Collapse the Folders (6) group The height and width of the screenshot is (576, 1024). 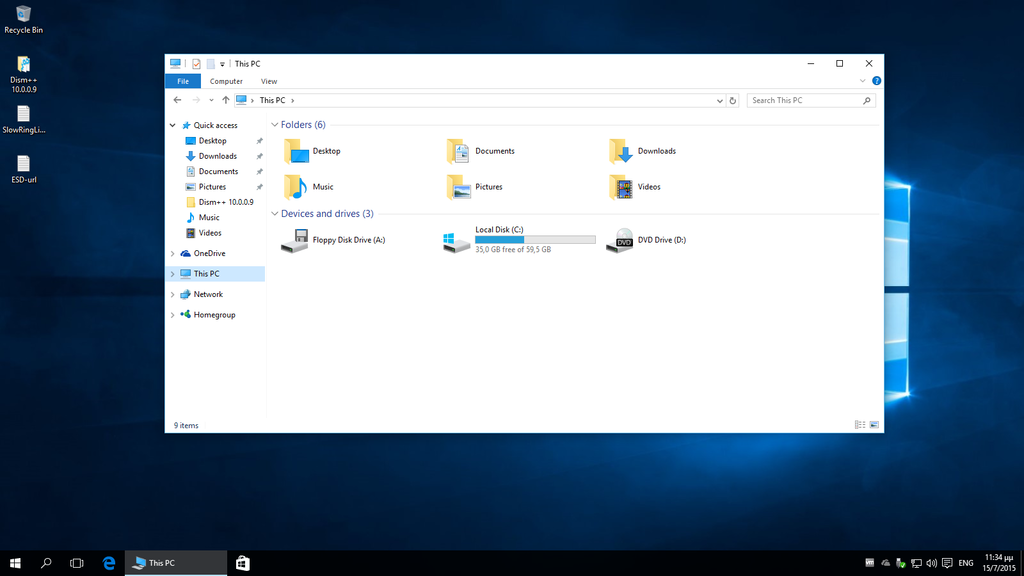pos(275,125)
